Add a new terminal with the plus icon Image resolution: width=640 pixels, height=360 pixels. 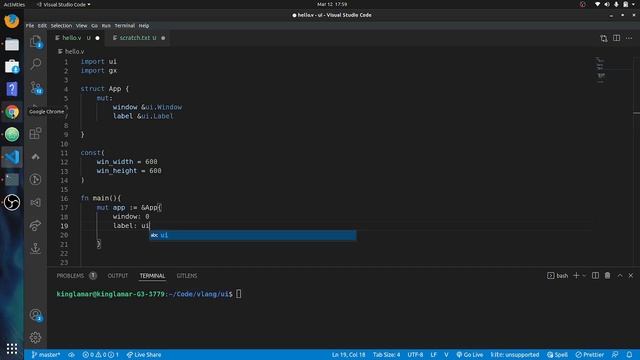coord(576,276)
